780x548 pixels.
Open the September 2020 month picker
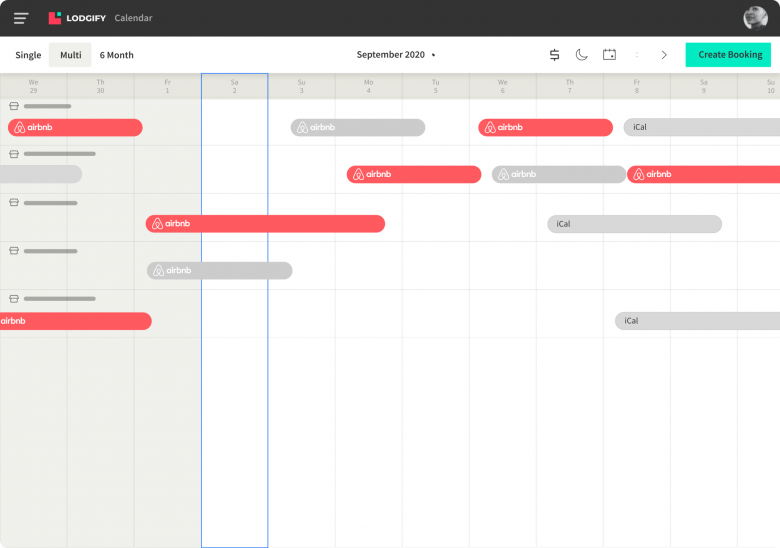tap(395, 55)
